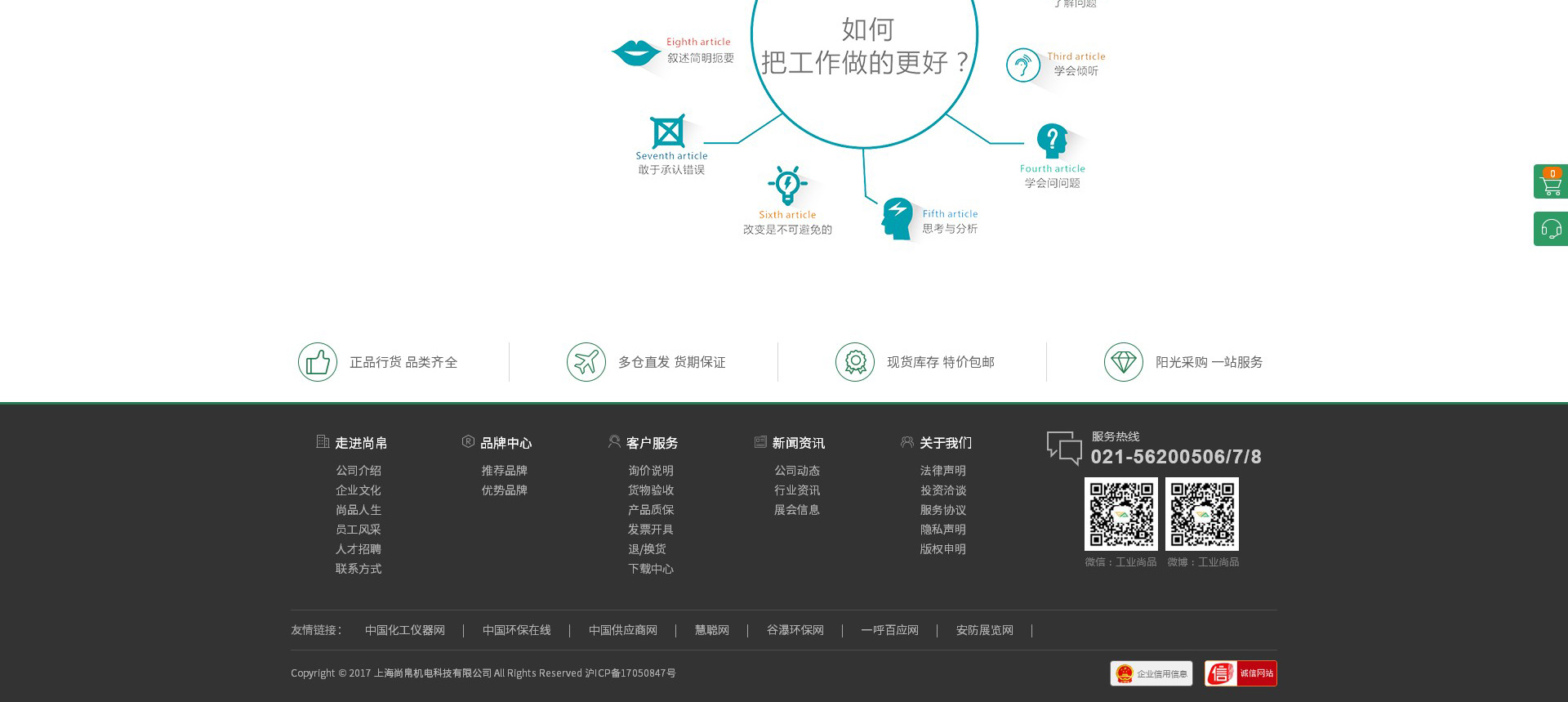
Task: Click the diamond one-stop service icon
Action: pyautogui.click(x=1124, y=362)
